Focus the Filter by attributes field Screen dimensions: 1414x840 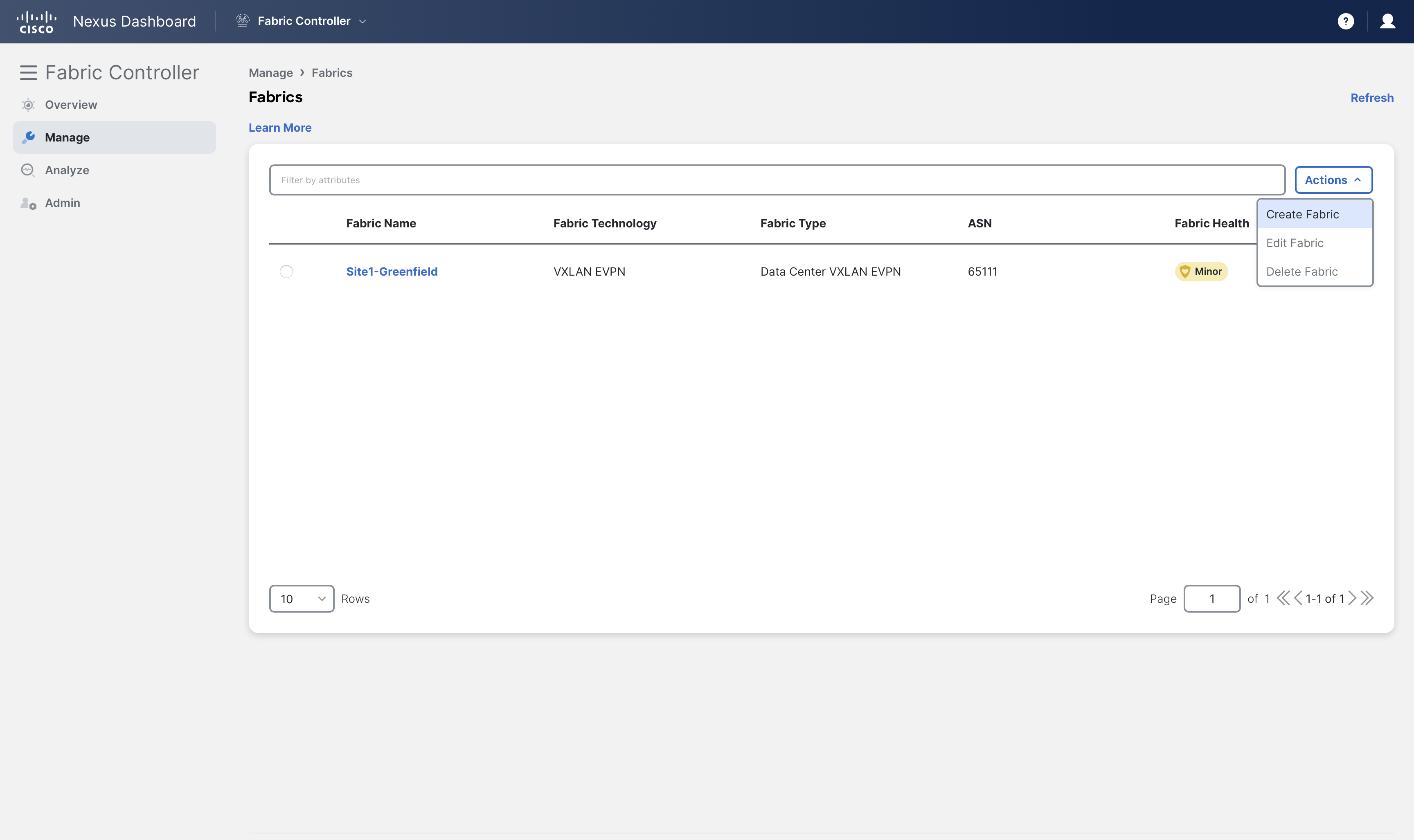[777, 180]
